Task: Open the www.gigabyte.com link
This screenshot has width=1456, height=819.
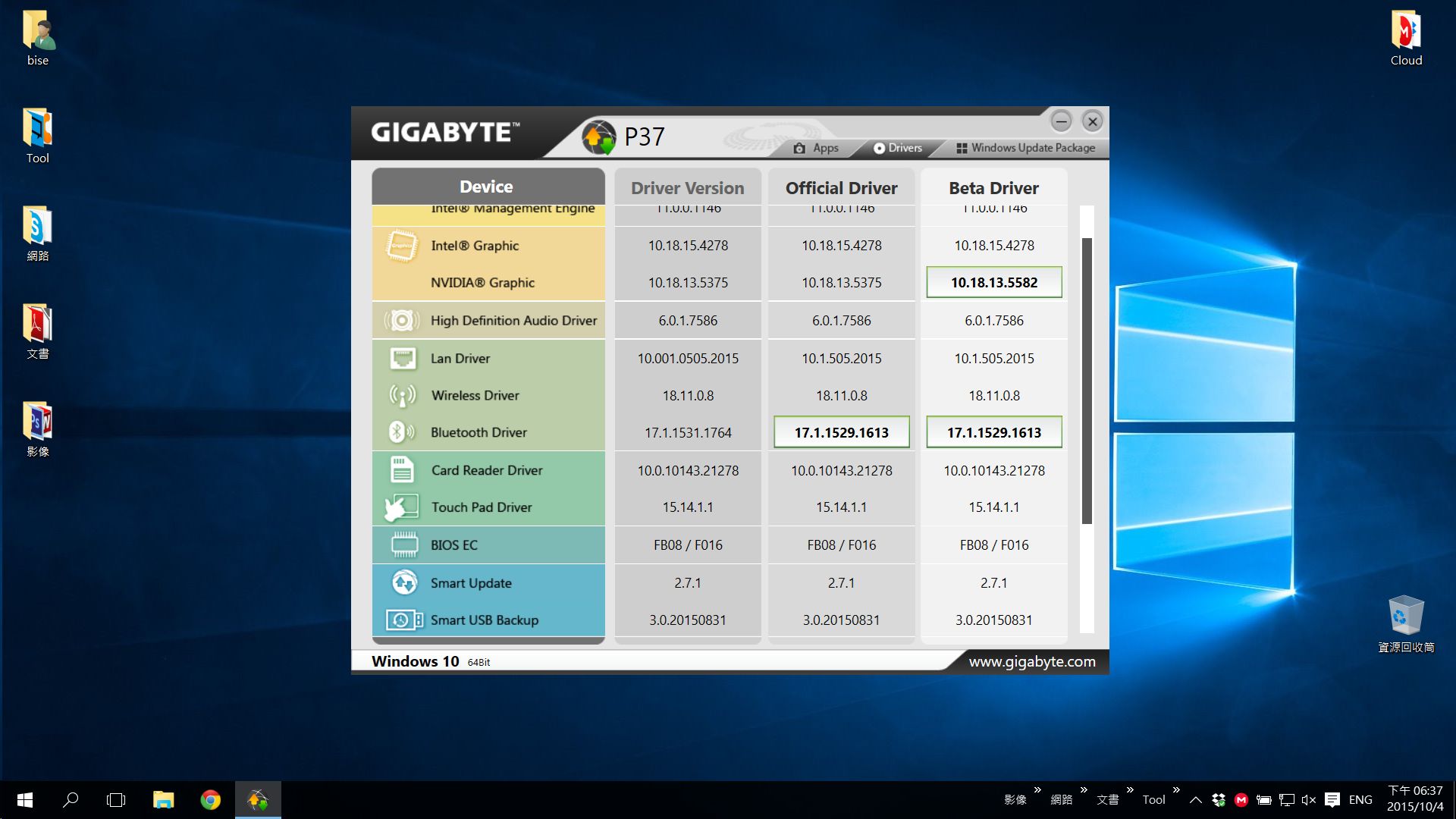Action: click(1031, 661)
